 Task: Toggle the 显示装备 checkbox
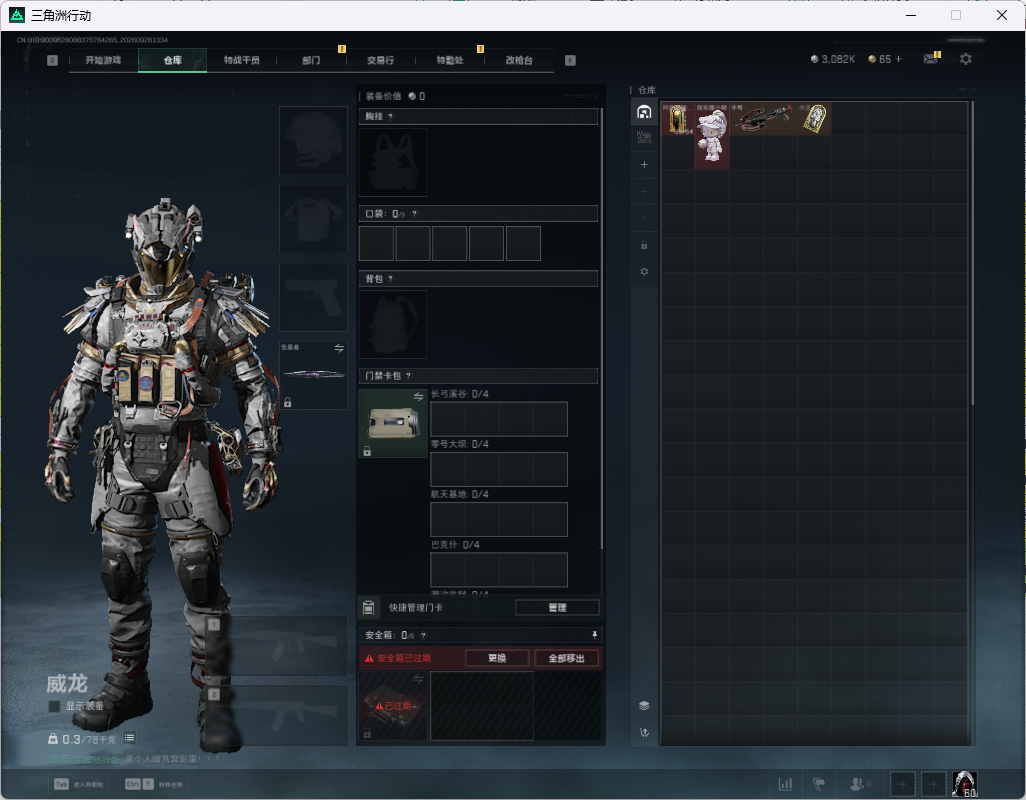click(x=54, y=706)
